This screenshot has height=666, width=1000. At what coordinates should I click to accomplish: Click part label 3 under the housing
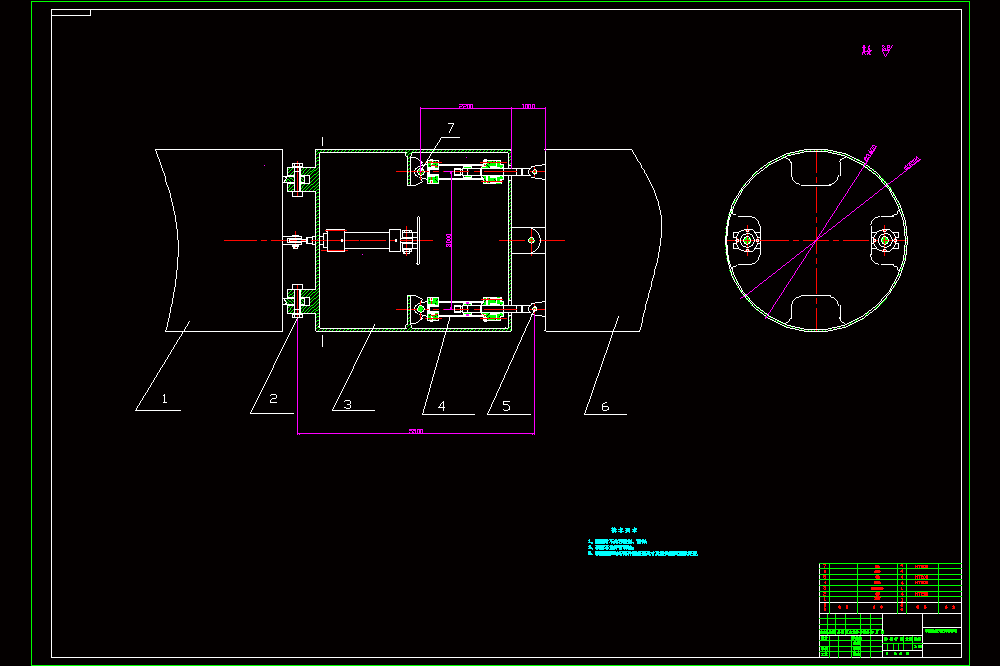click(348, 404)
